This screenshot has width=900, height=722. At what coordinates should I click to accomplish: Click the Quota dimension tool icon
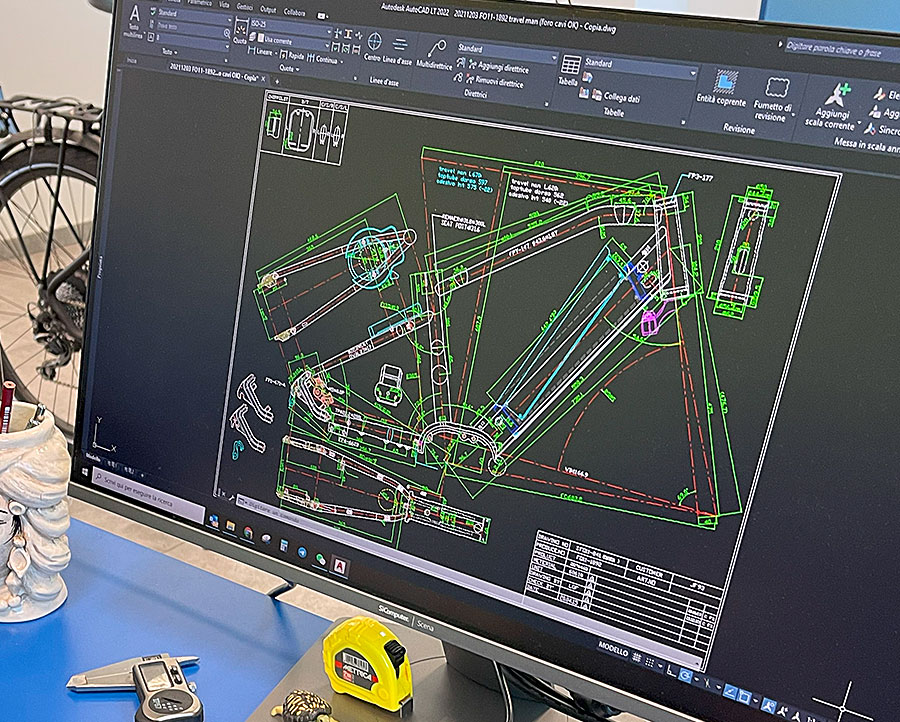pos(240,30)
